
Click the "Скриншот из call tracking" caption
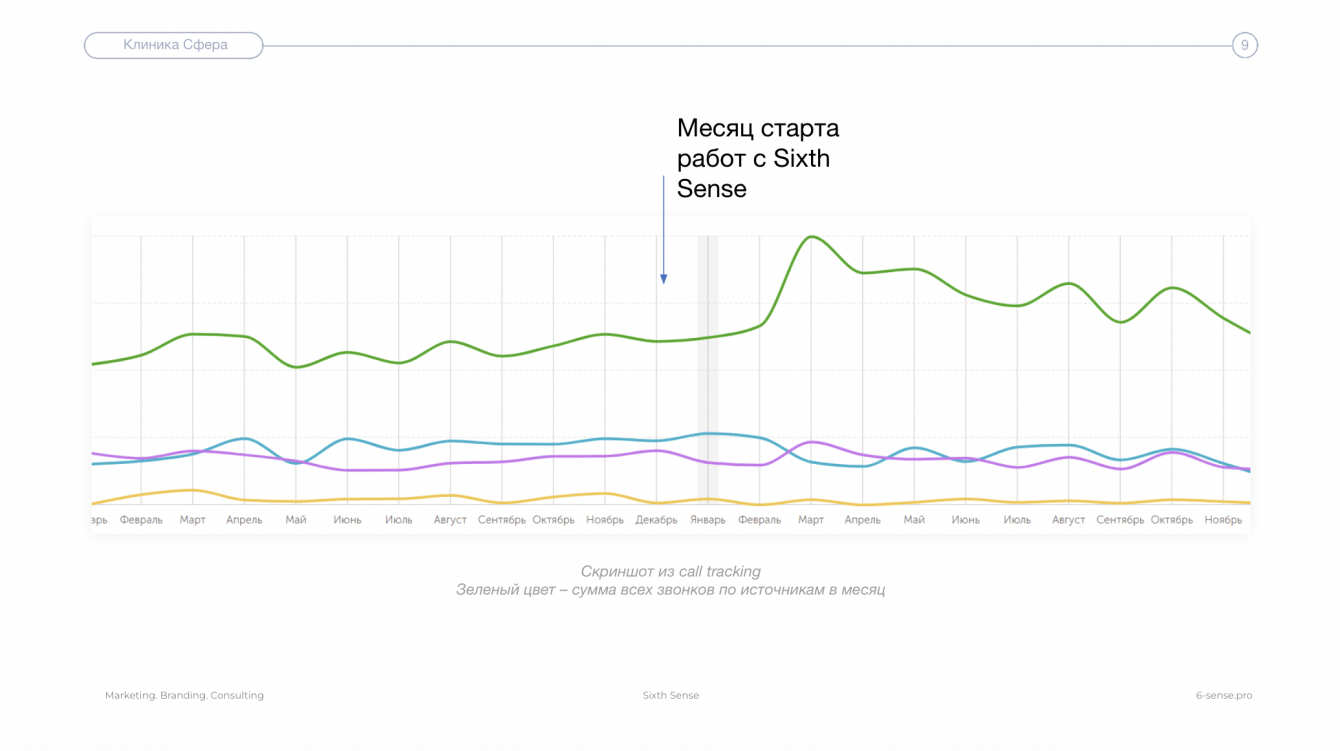pos(670,572)
